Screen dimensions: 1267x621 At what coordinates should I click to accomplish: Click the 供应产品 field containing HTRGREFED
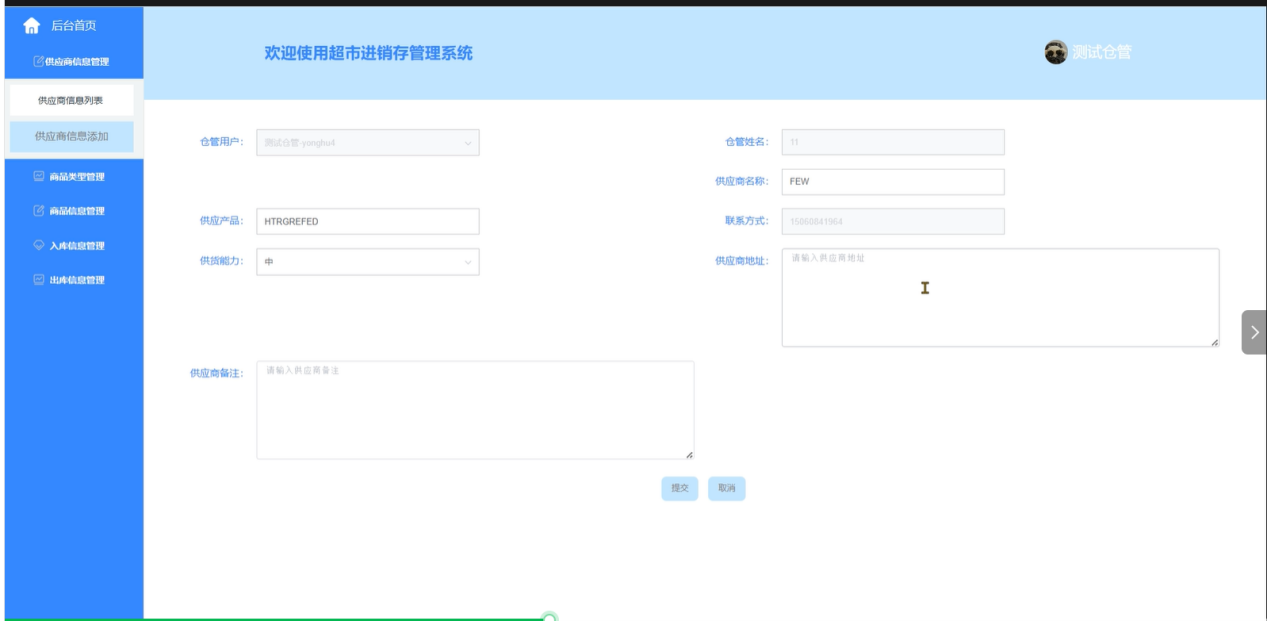point(368,222)
